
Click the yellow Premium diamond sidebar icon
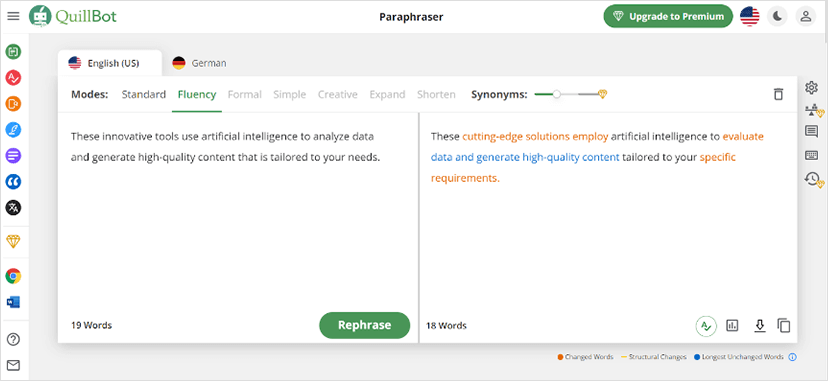(13, 242)
